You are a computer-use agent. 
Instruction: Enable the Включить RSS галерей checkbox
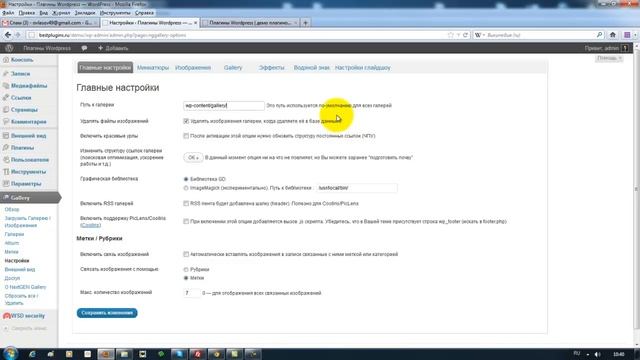tap(186, 203)
